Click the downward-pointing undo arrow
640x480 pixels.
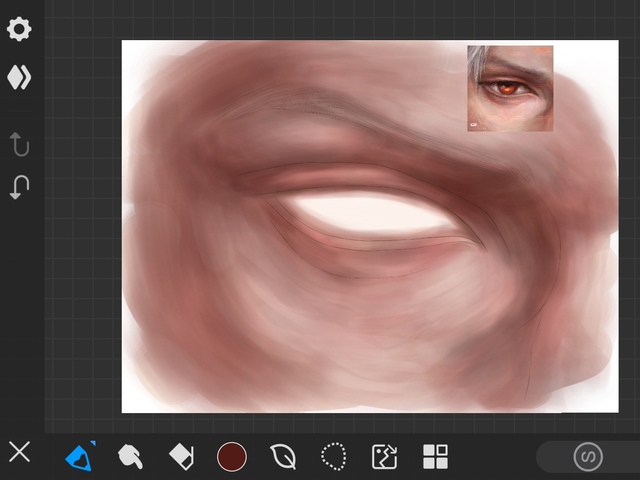point(19,187)
